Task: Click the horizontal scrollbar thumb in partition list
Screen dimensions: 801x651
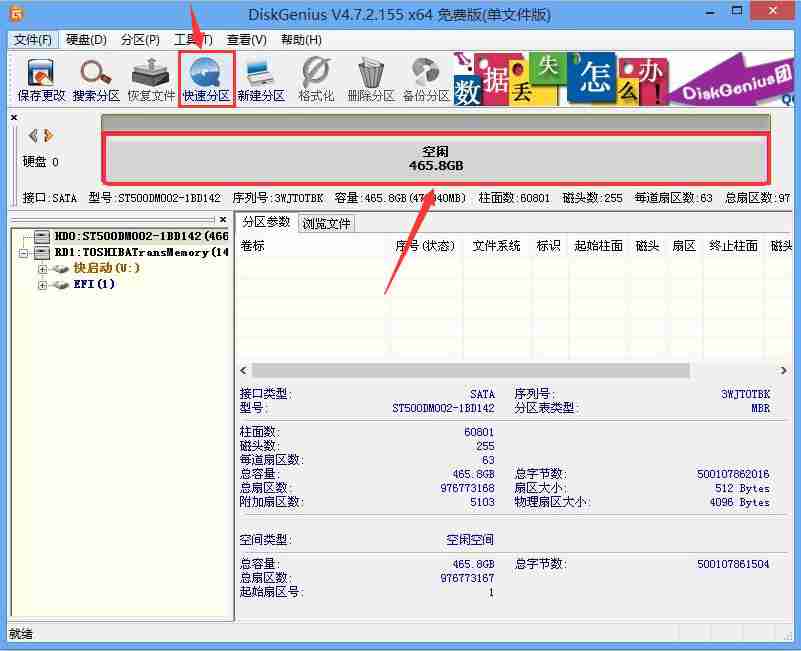Action: pos(470,370)
